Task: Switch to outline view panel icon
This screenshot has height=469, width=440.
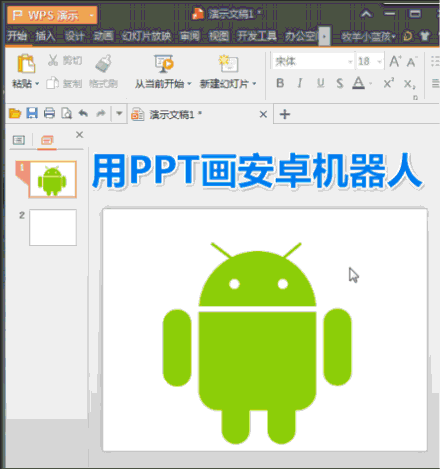Action: pyautogui.click(x=19, y=140)
